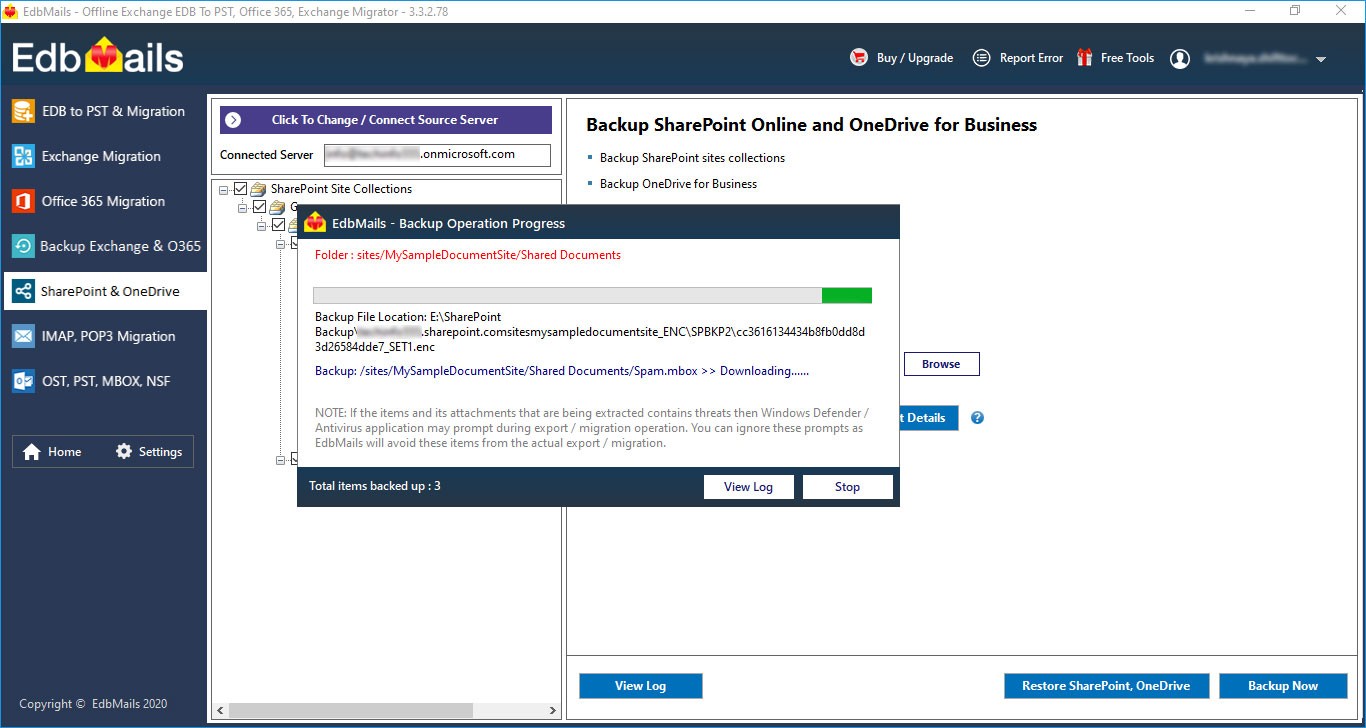Select the SharePoint & OneDrive section
This screenshot has height=728, width=1366.
(x=104, y=291)
